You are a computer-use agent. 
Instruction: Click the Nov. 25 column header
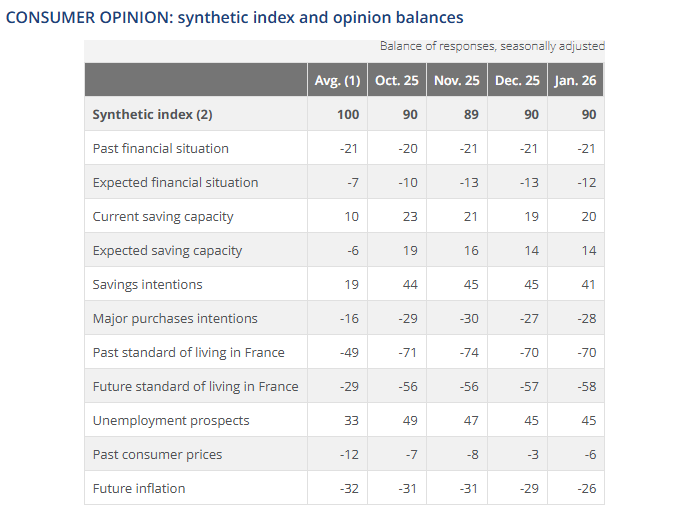(455, 80)
